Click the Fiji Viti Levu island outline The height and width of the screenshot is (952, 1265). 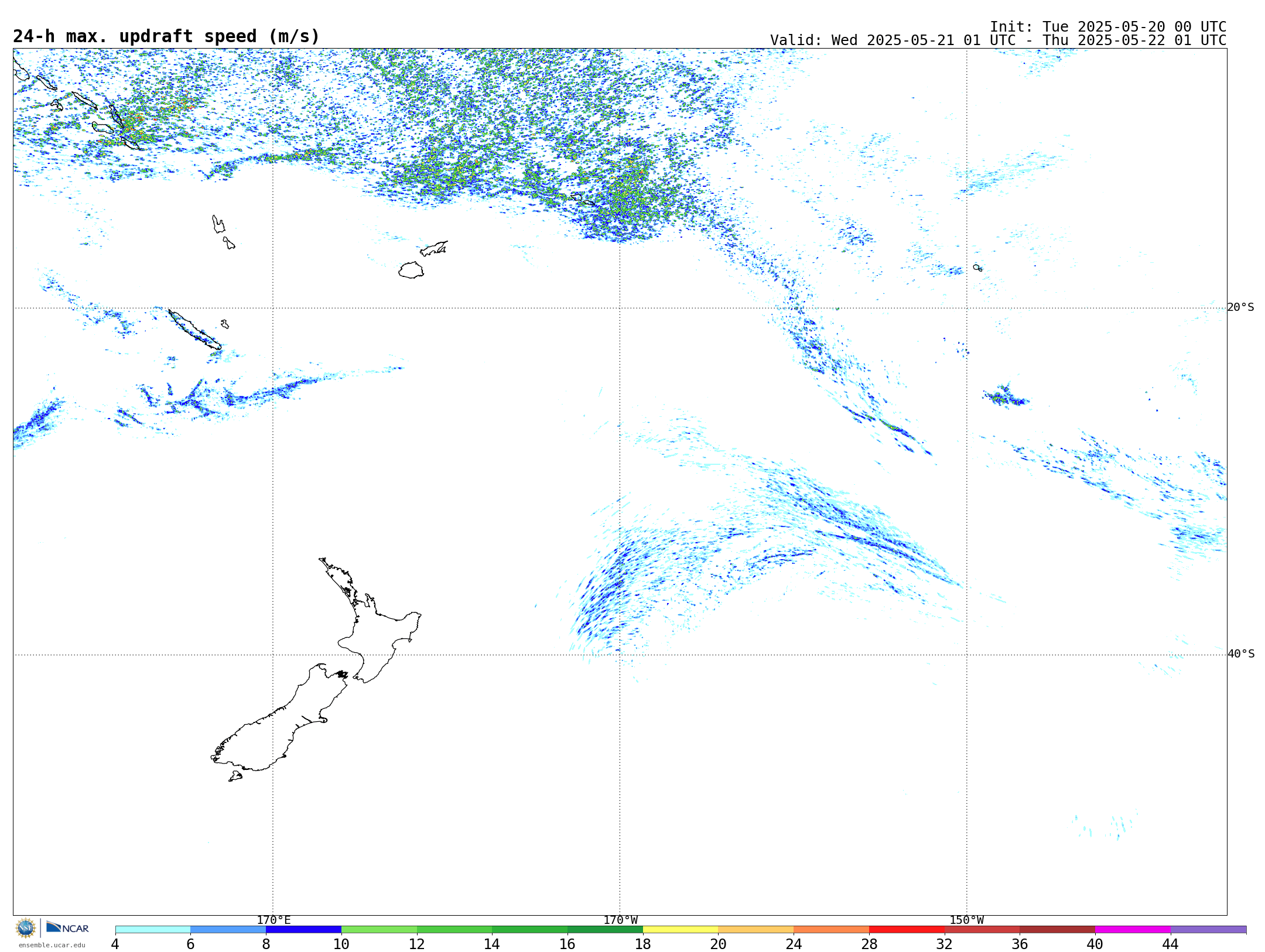tap(411, 270)
